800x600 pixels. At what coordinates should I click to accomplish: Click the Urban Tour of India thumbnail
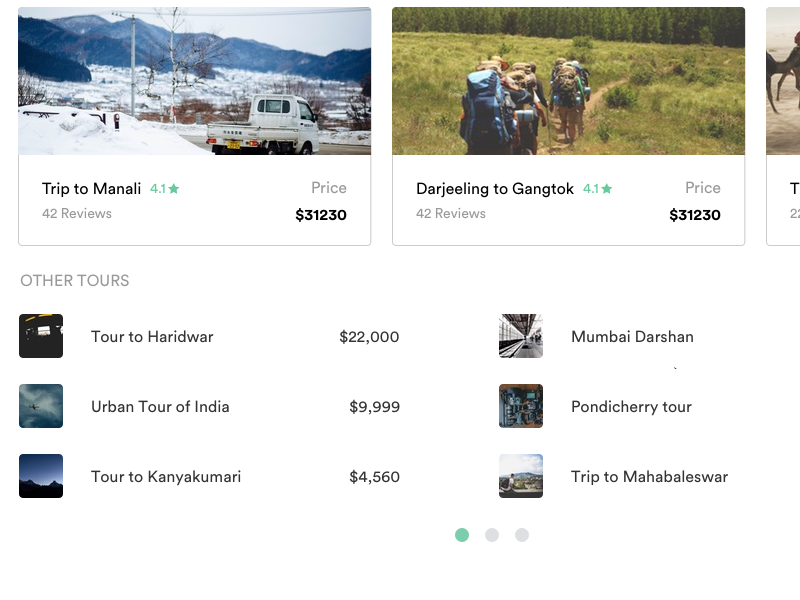tap(40, 406)
